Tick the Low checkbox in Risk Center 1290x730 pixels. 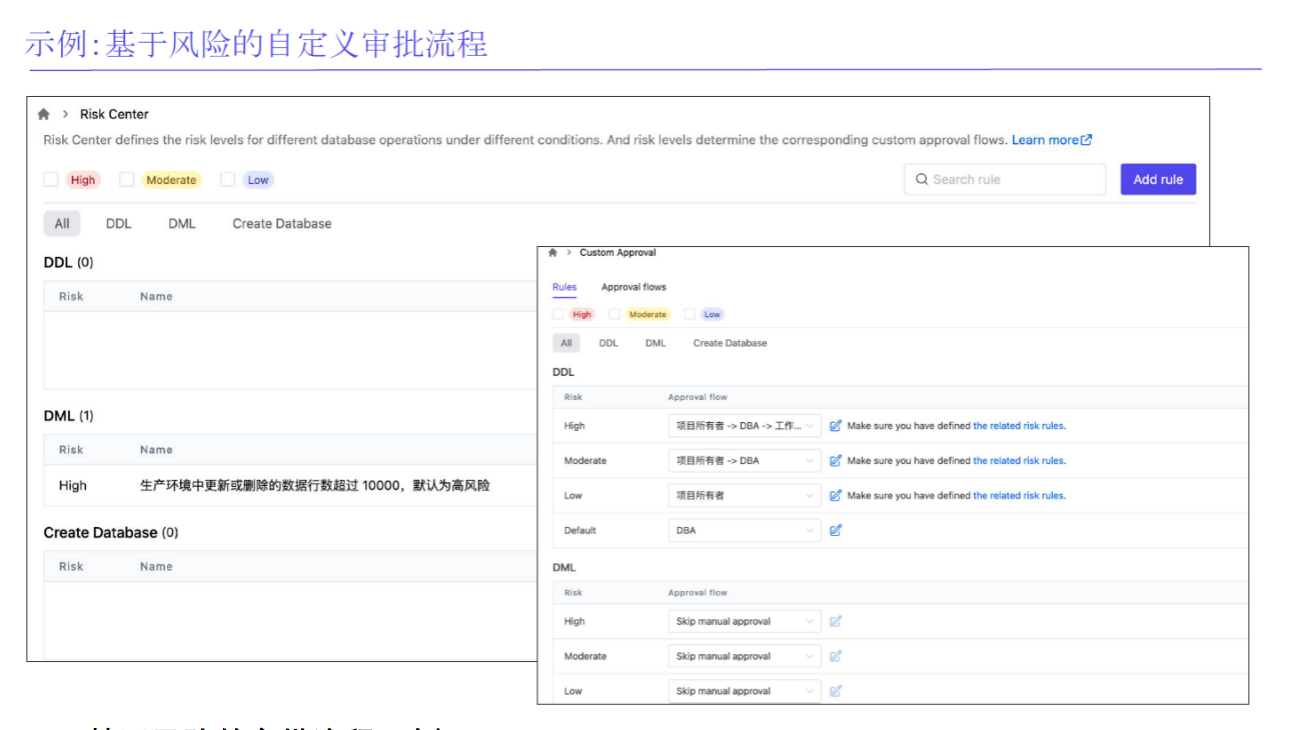(228, 179)
